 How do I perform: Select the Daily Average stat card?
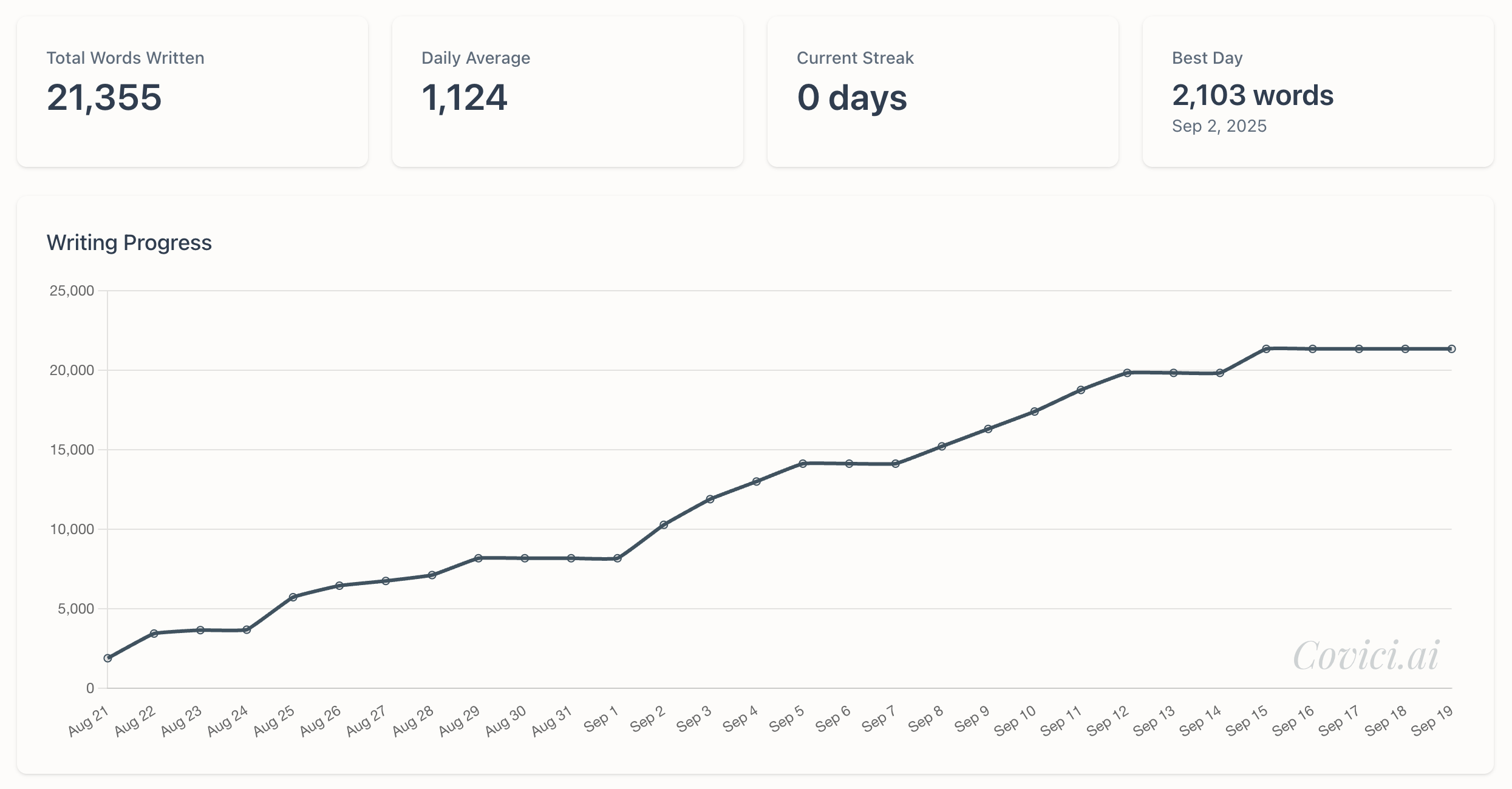point(567,92)
